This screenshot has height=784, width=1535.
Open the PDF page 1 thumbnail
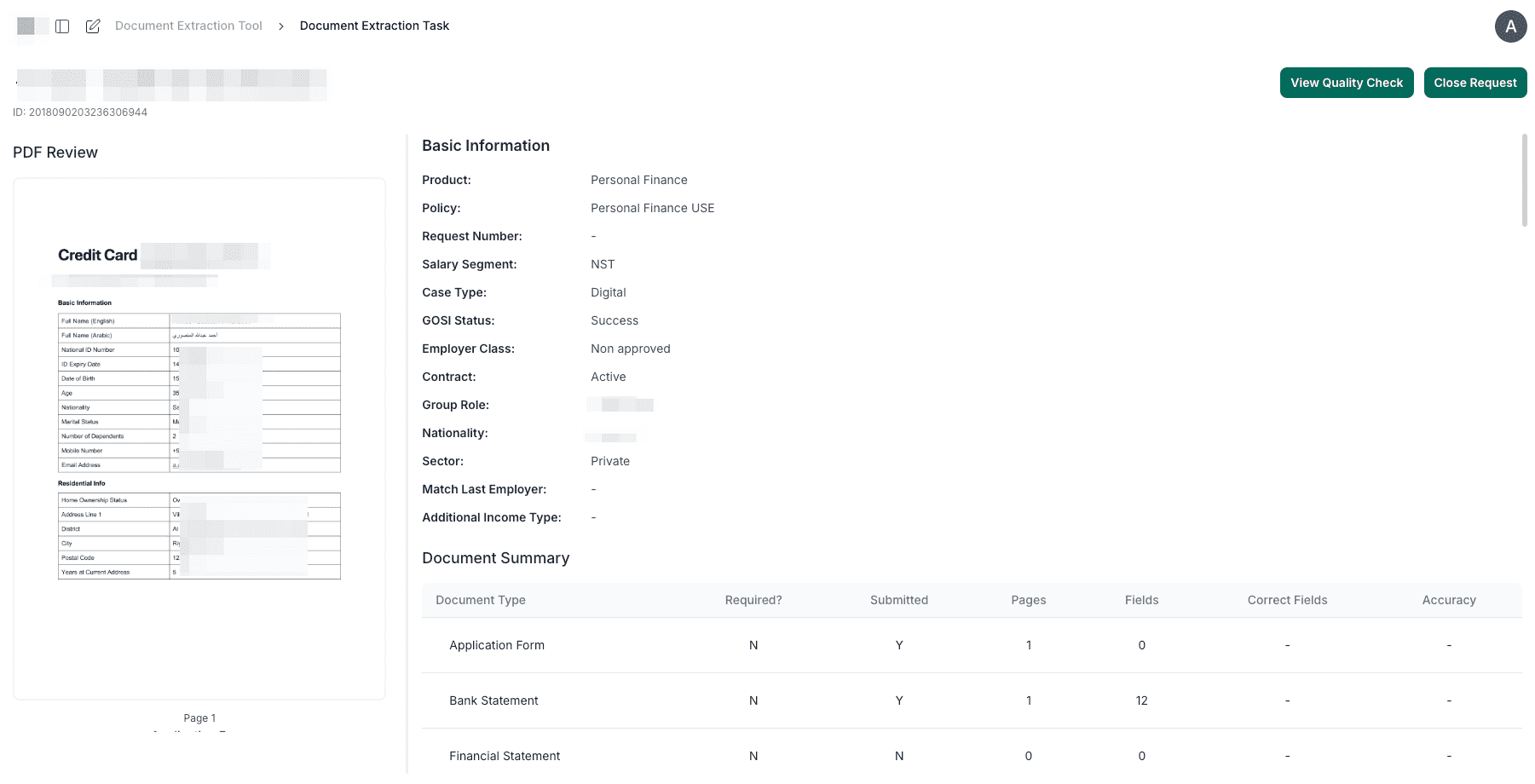click(199, 439)
